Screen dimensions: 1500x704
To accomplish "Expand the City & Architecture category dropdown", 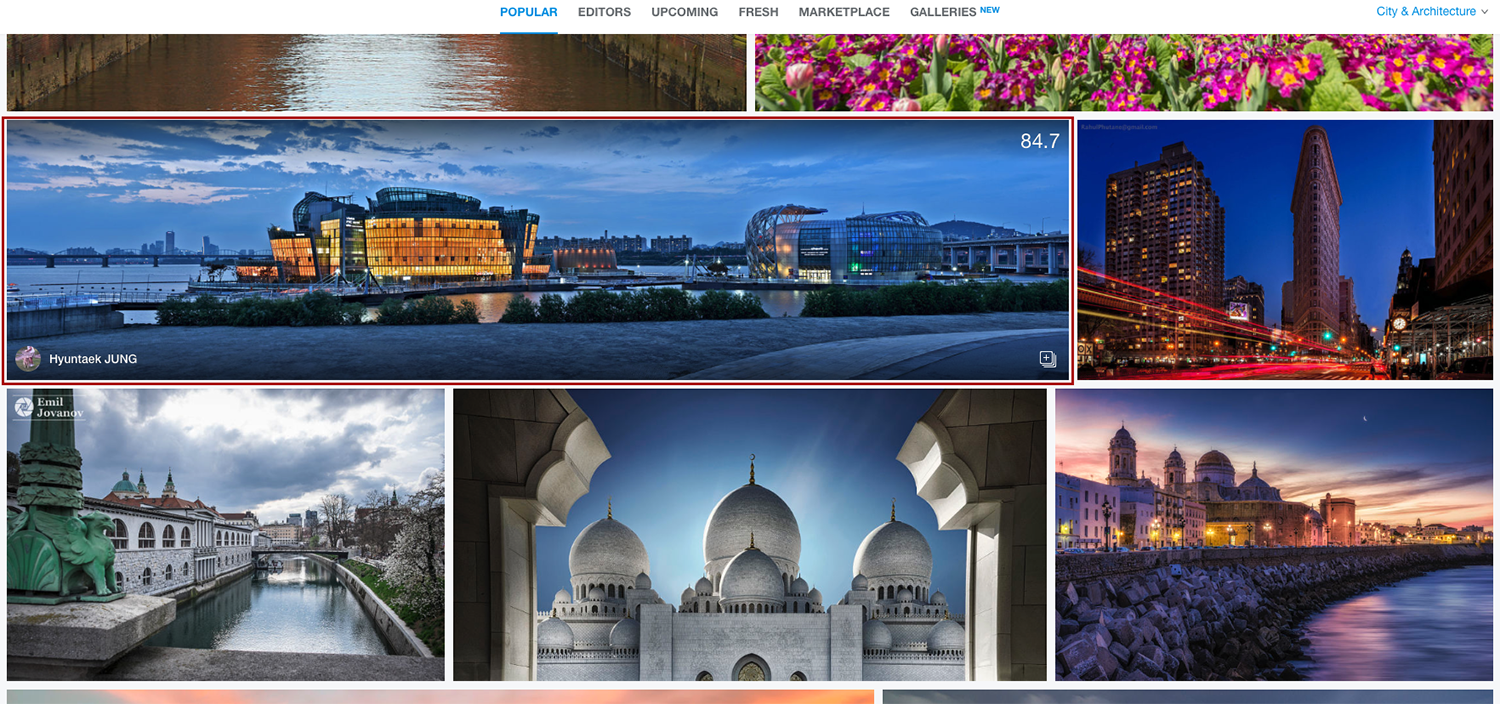I will (1432, 12).
